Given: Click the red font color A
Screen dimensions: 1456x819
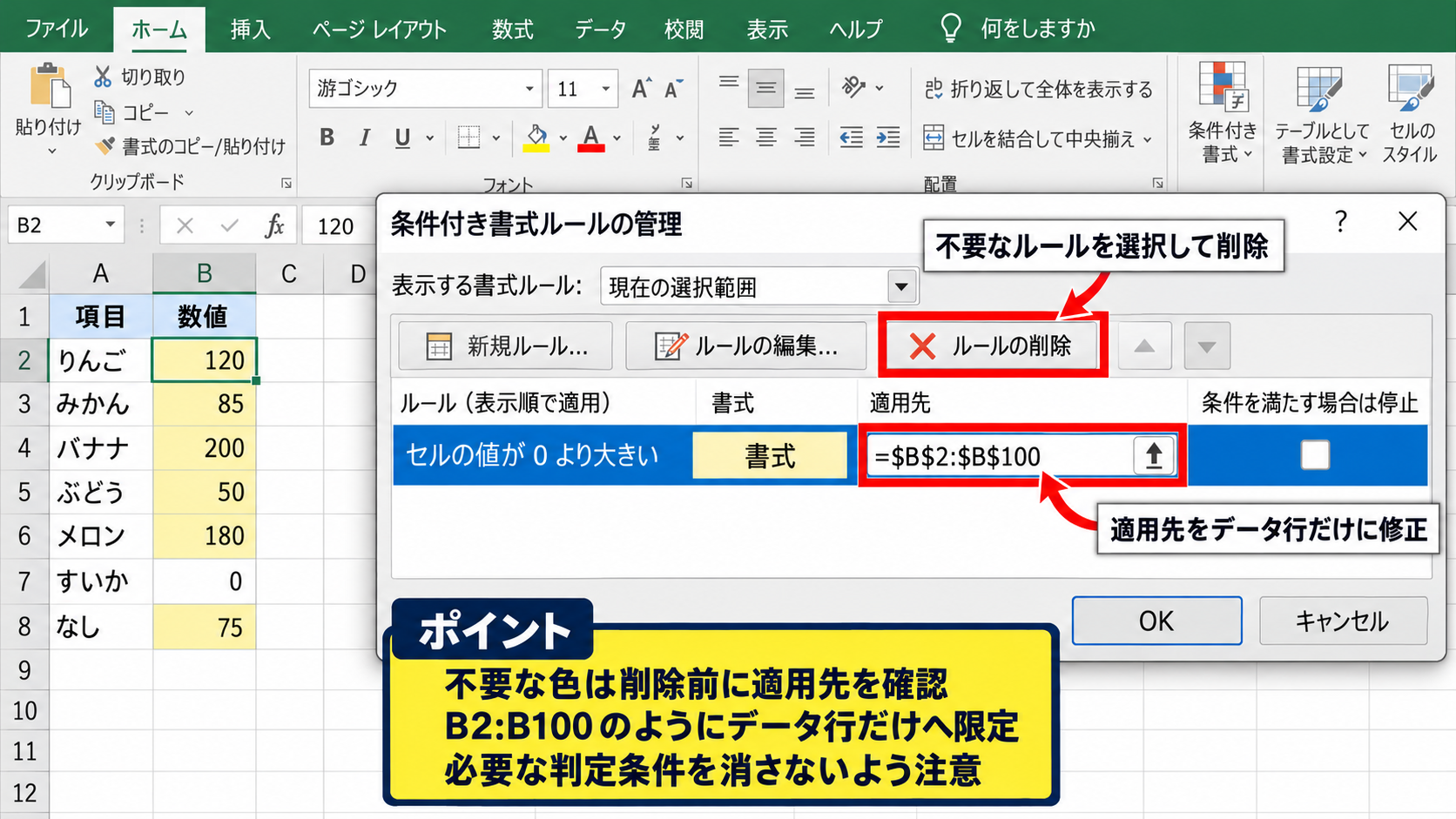Looking at the screenshot, I should point(591,138).
